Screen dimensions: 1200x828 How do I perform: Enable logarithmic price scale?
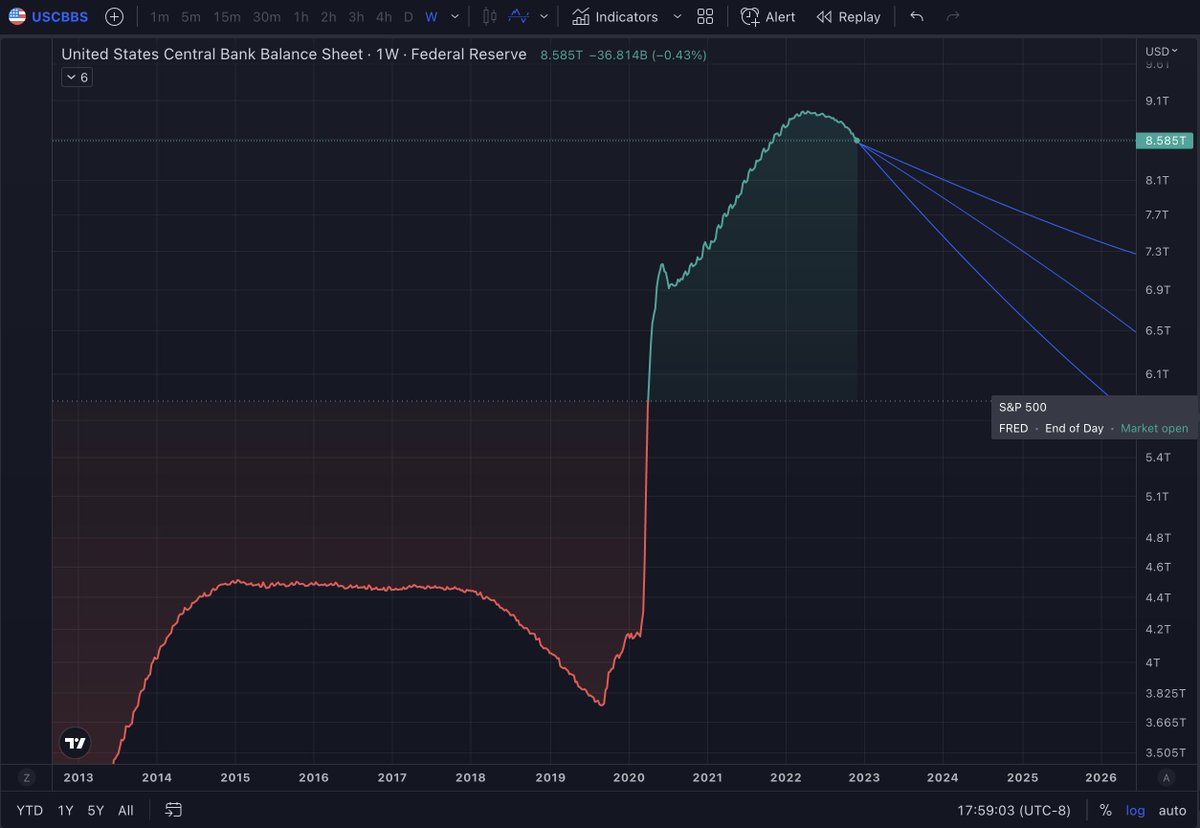1135,810
